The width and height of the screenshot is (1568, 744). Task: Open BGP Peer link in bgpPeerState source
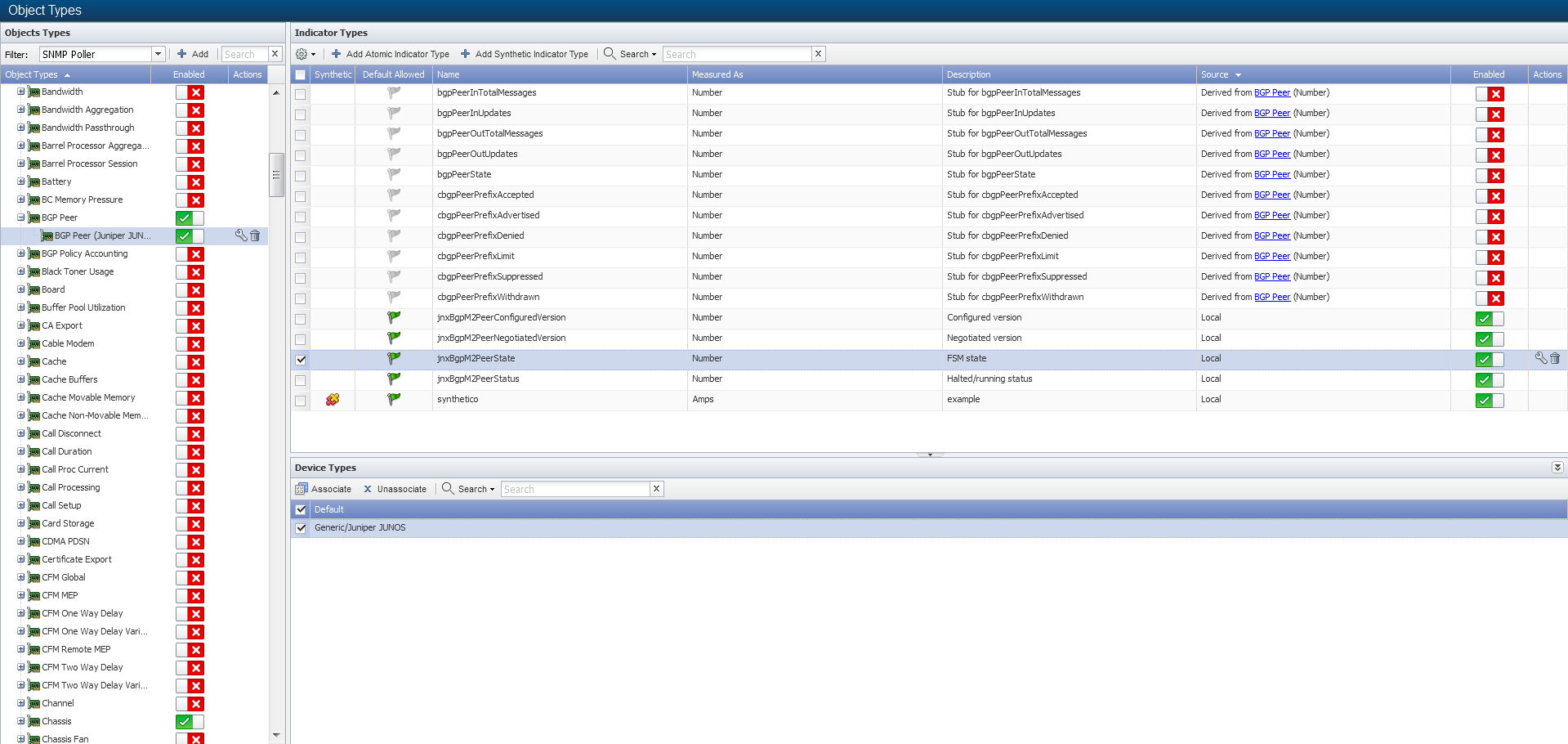pyautogui.click(x=1272, y=175)
